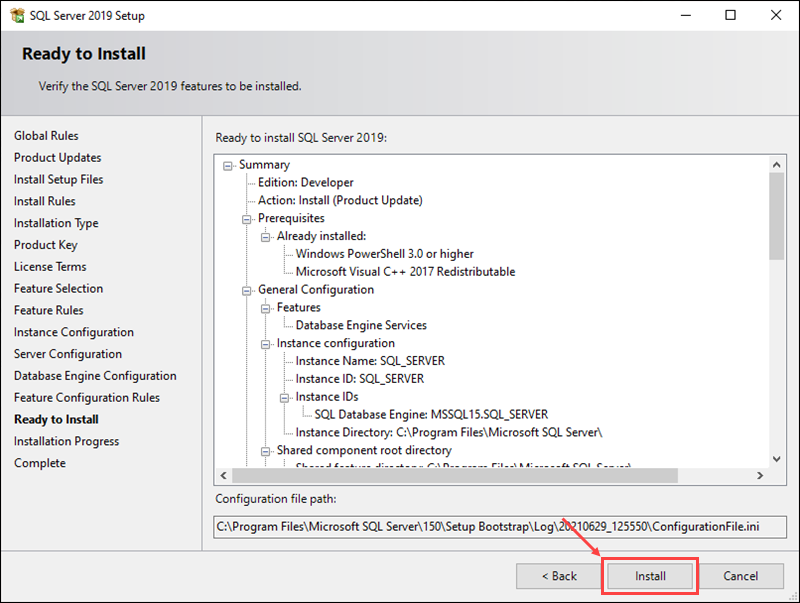800x603 pixels.
Task: Click the horizontal scrollbar right arrow
Action: coord(760,475)
